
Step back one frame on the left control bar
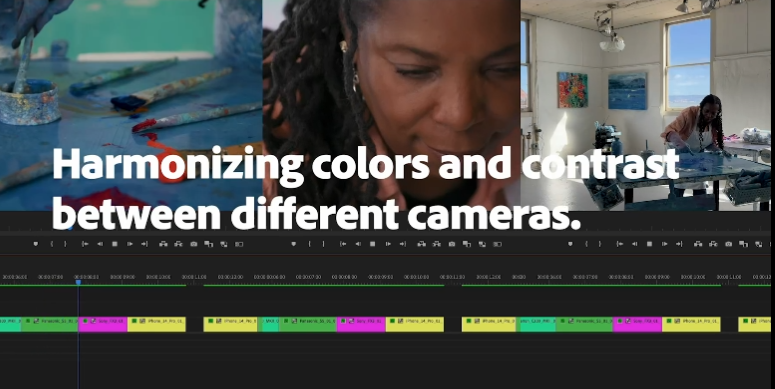tap(100, 244)
